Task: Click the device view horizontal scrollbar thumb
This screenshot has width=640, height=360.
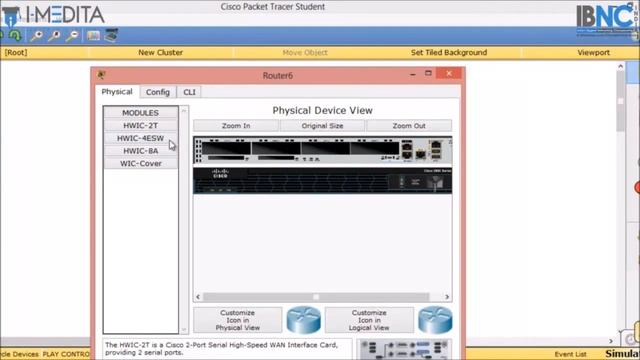Action: [x=316, y=297]
